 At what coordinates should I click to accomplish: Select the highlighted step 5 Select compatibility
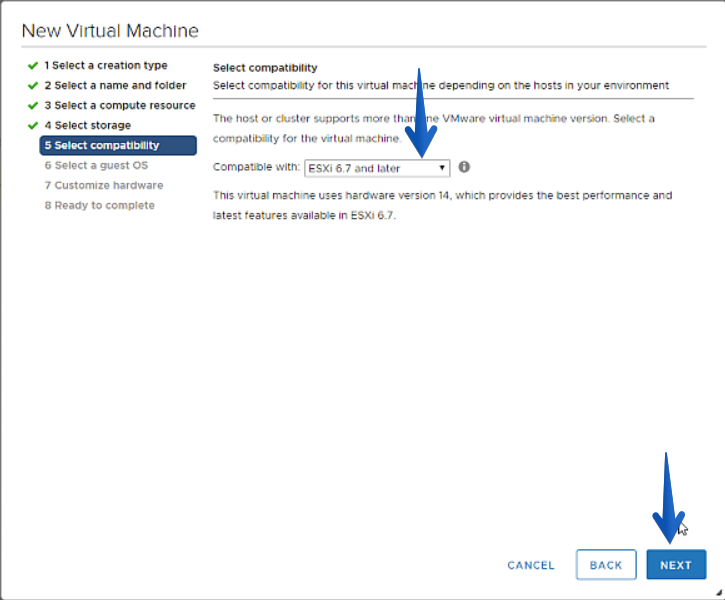click(x=118, y=145)
